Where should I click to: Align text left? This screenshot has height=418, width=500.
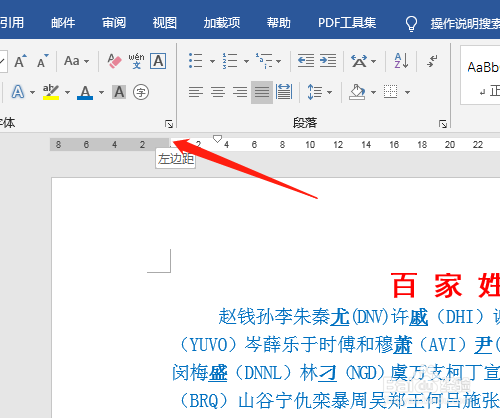pos(196,92)
